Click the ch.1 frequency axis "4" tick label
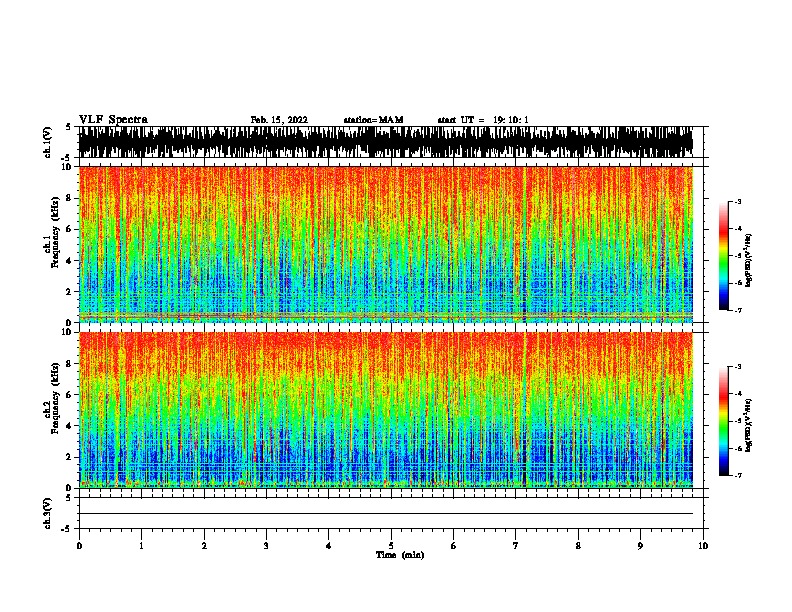Image resolution: width=792 pixels, height=612 pixels. point(69,261)
